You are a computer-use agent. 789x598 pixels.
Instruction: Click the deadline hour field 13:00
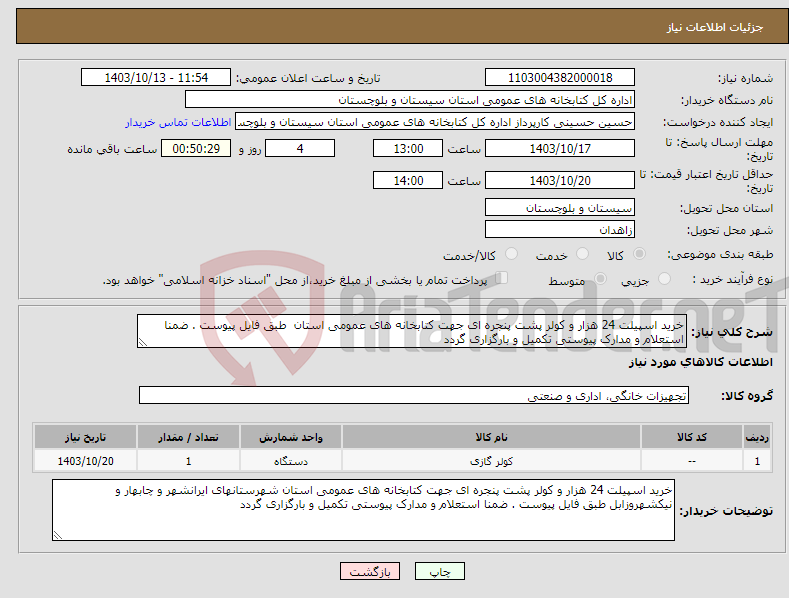tap(408, 148)
